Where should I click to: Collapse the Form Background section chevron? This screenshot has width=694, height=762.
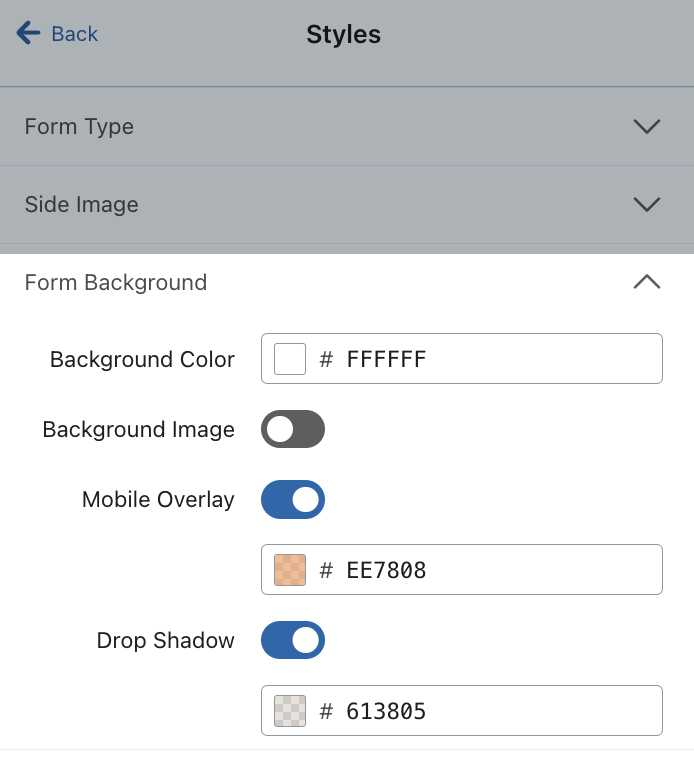647,283
